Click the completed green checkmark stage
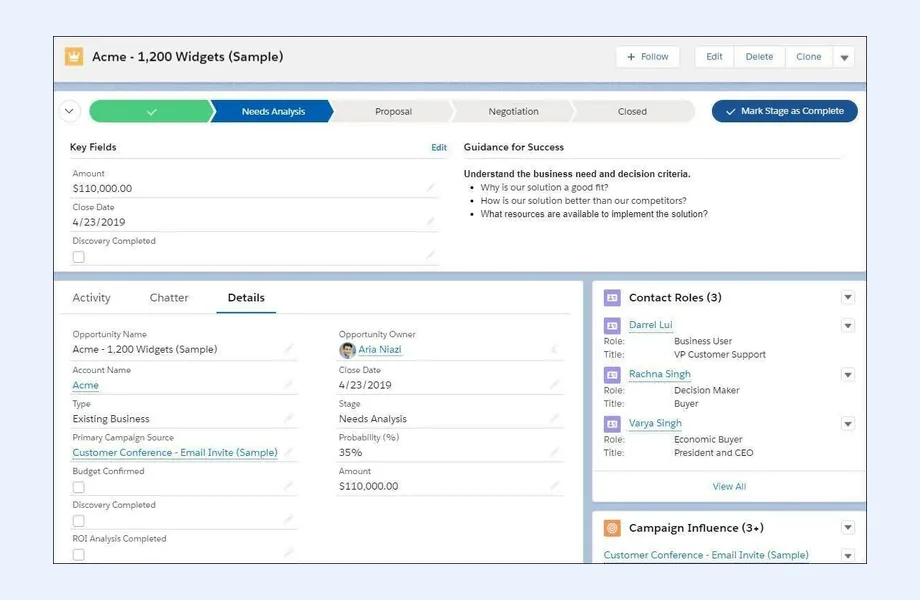The width and height of the screenshot is (920, 600). point(151,111)
